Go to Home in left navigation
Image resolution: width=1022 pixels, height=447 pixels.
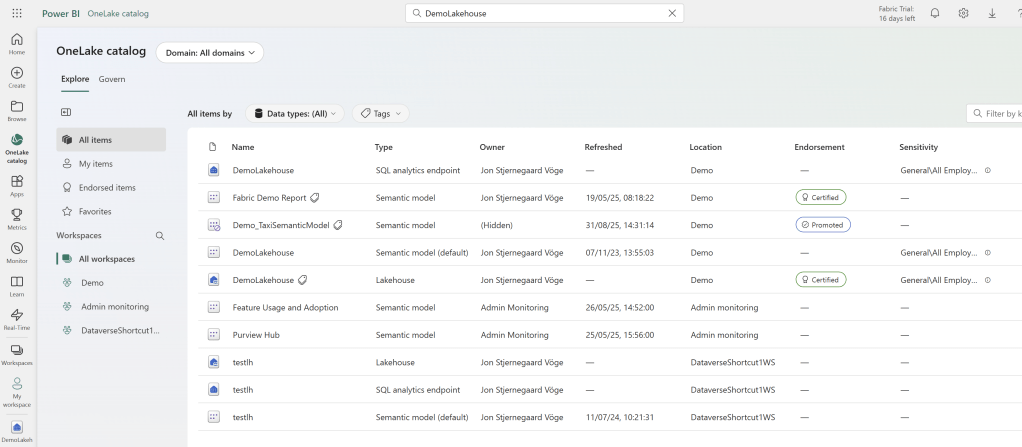coord(16,43)
